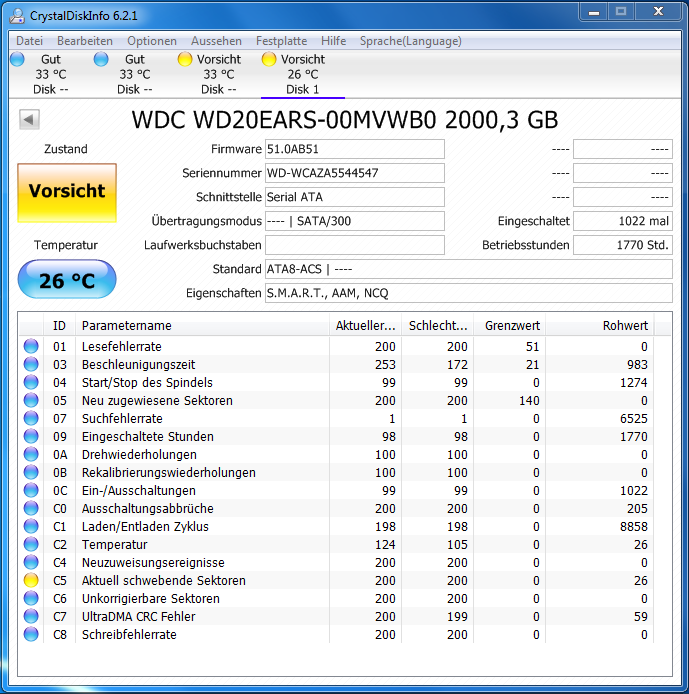Click status orb of Schreibfehlerrate row

[31, 634]
